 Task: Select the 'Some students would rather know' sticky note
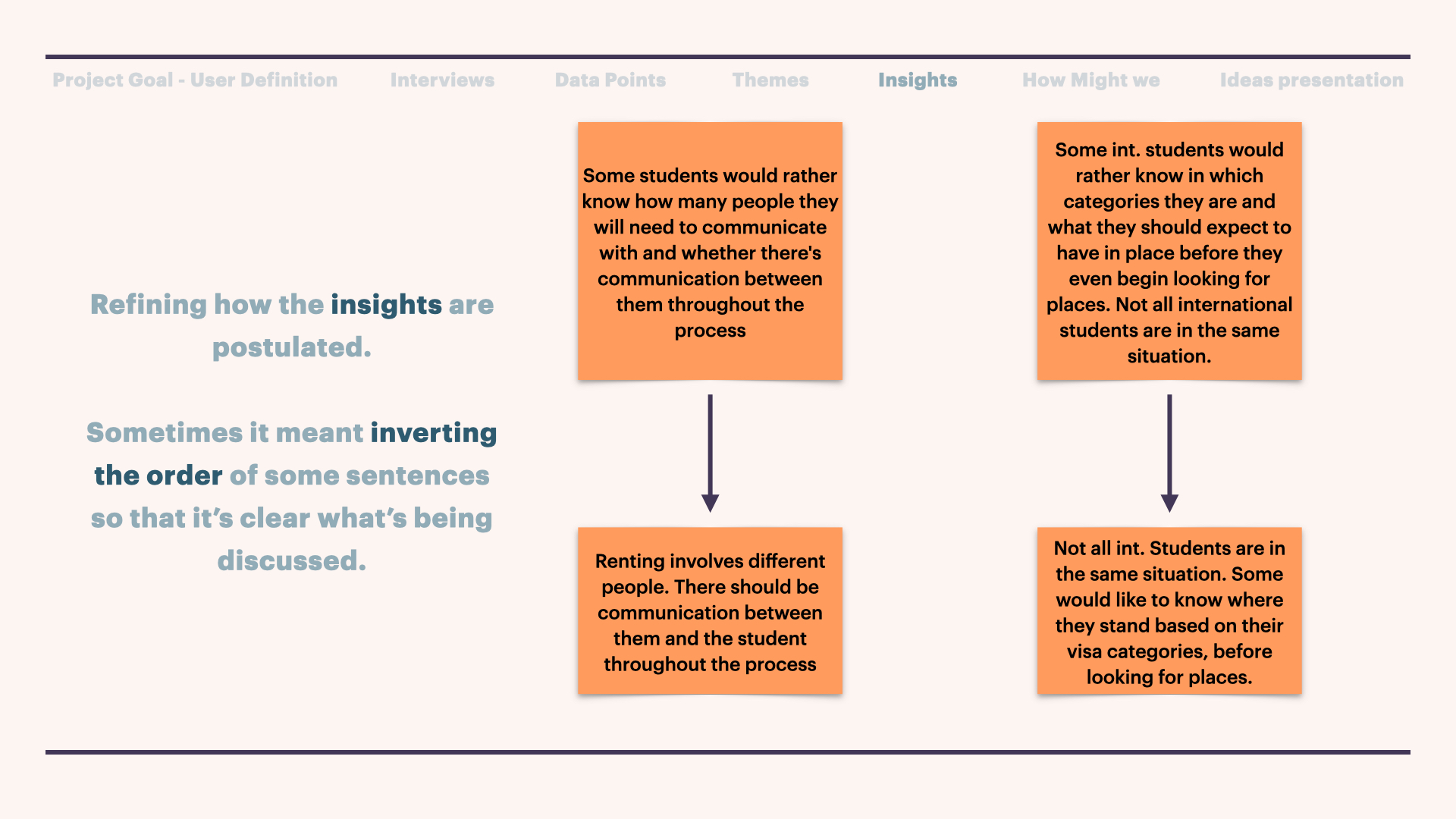pyautogui.click(x=710, y=251)
